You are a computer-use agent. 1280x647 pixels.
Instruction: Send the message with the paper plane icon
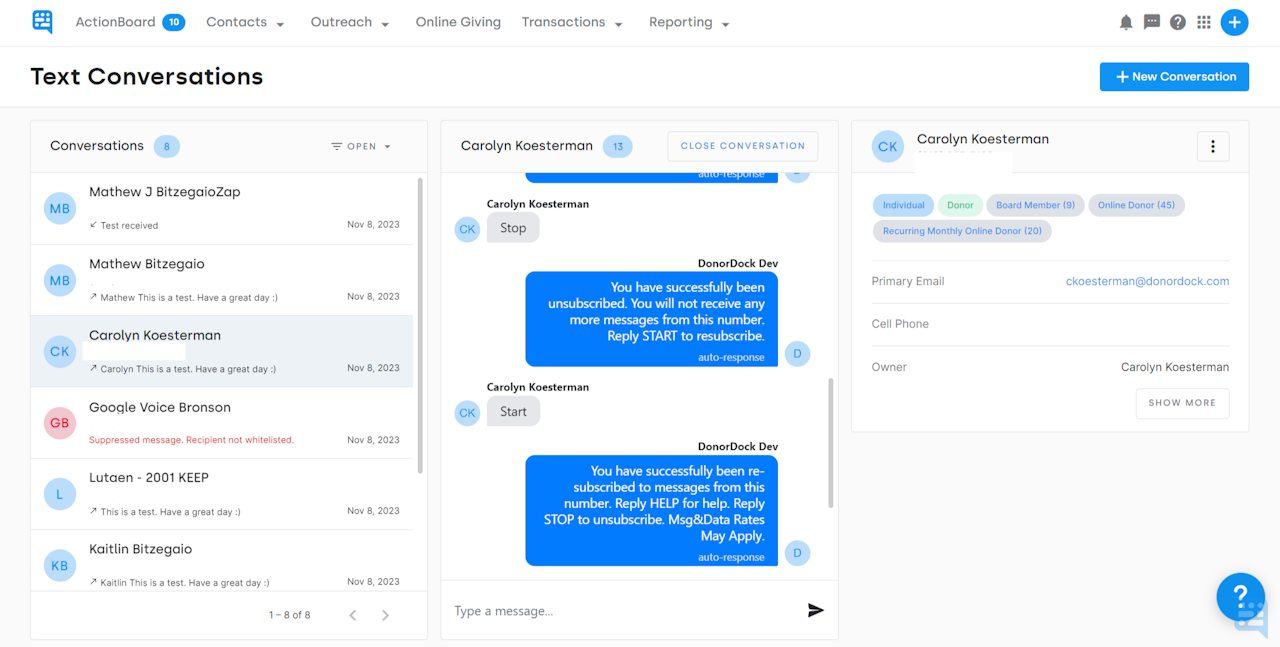(816, 609)
